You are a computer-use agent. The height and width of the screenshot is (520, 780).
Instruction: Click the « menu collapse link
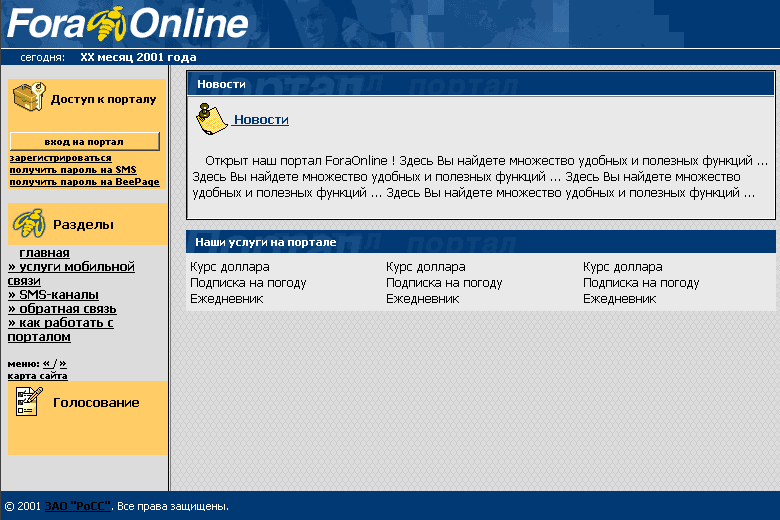[46, 363]
